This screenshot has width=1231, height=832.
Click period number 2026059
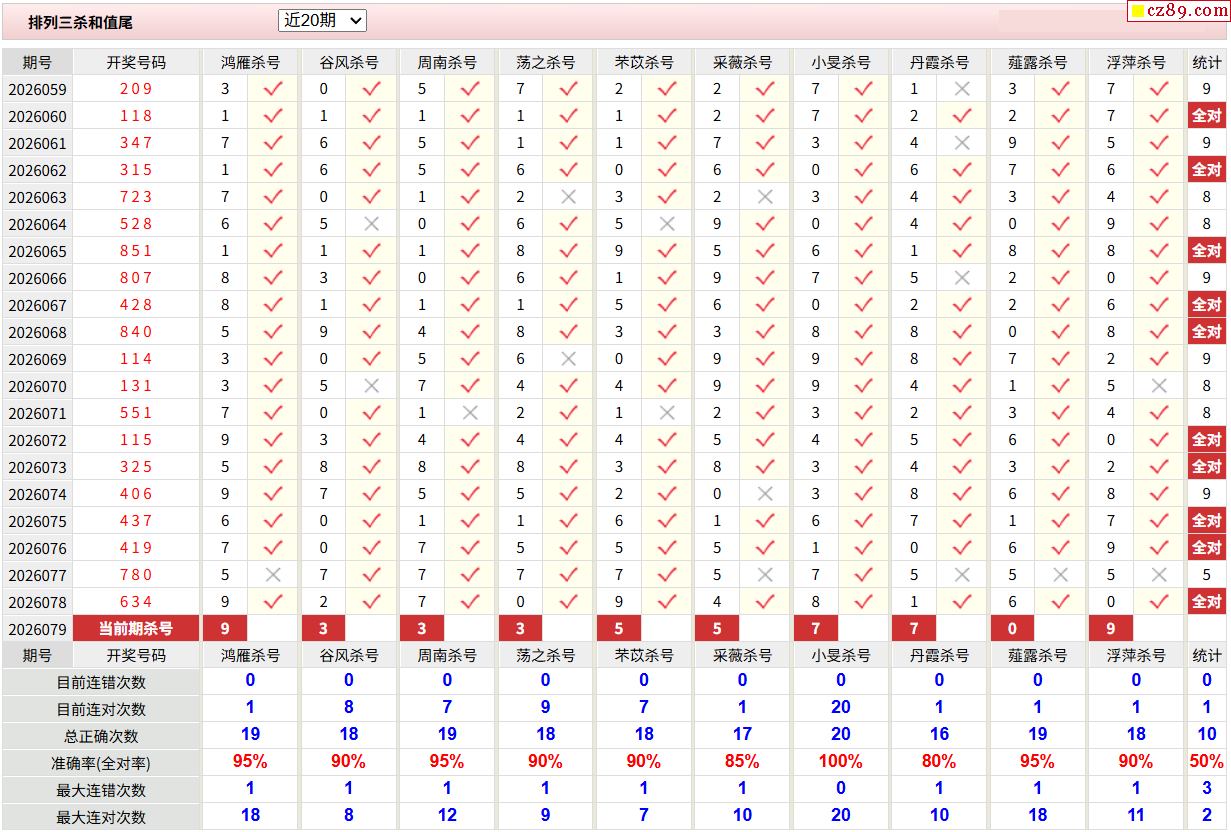[38, 90]
